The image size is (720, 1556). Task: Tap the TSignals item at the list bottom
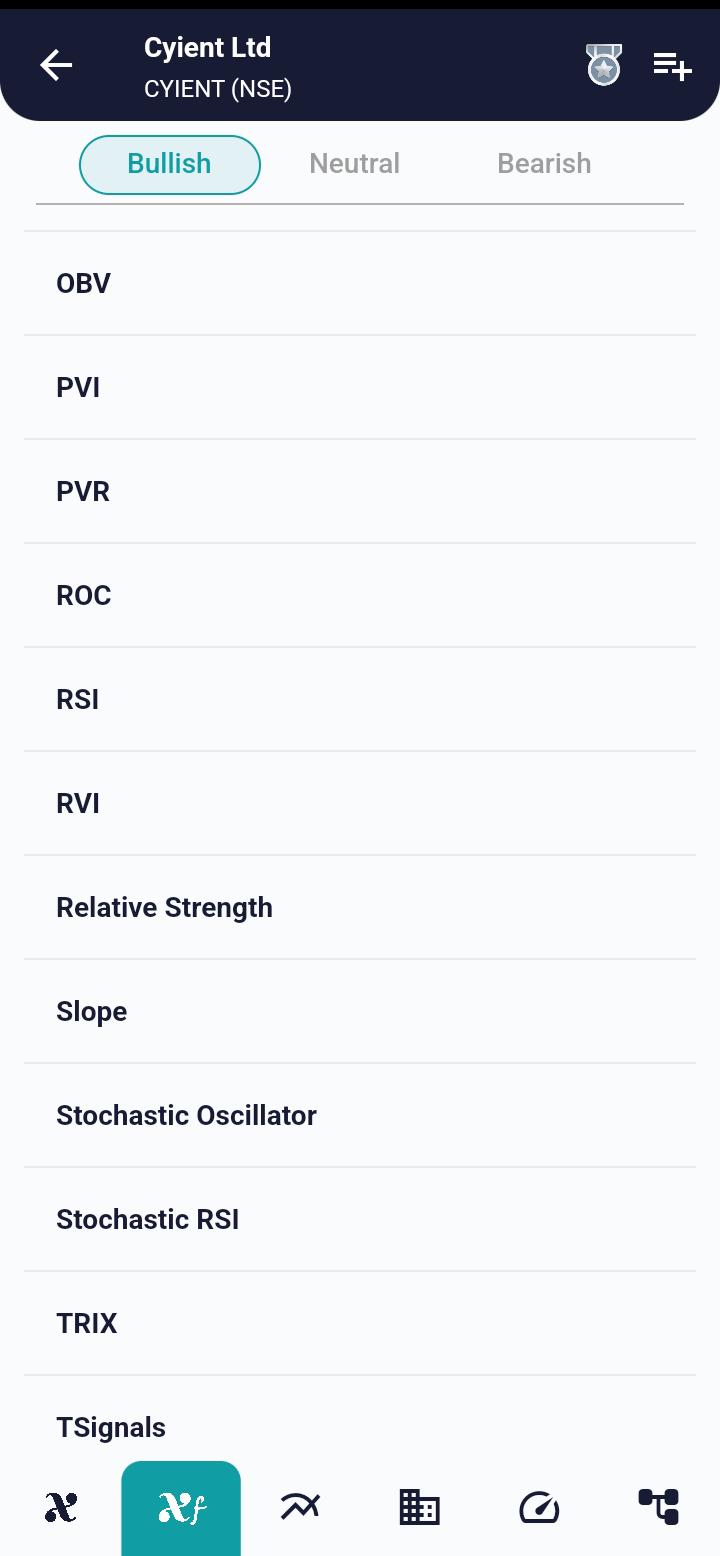[x=360, y=1427]
